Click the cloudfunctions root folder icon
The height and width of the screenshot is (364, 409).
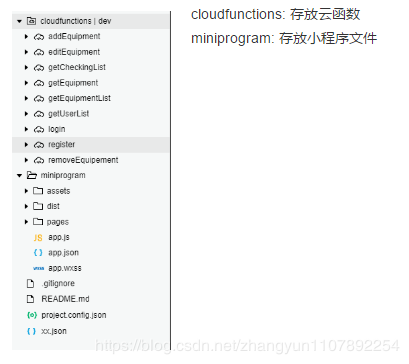pyautogui.click(x=31, y=21)
